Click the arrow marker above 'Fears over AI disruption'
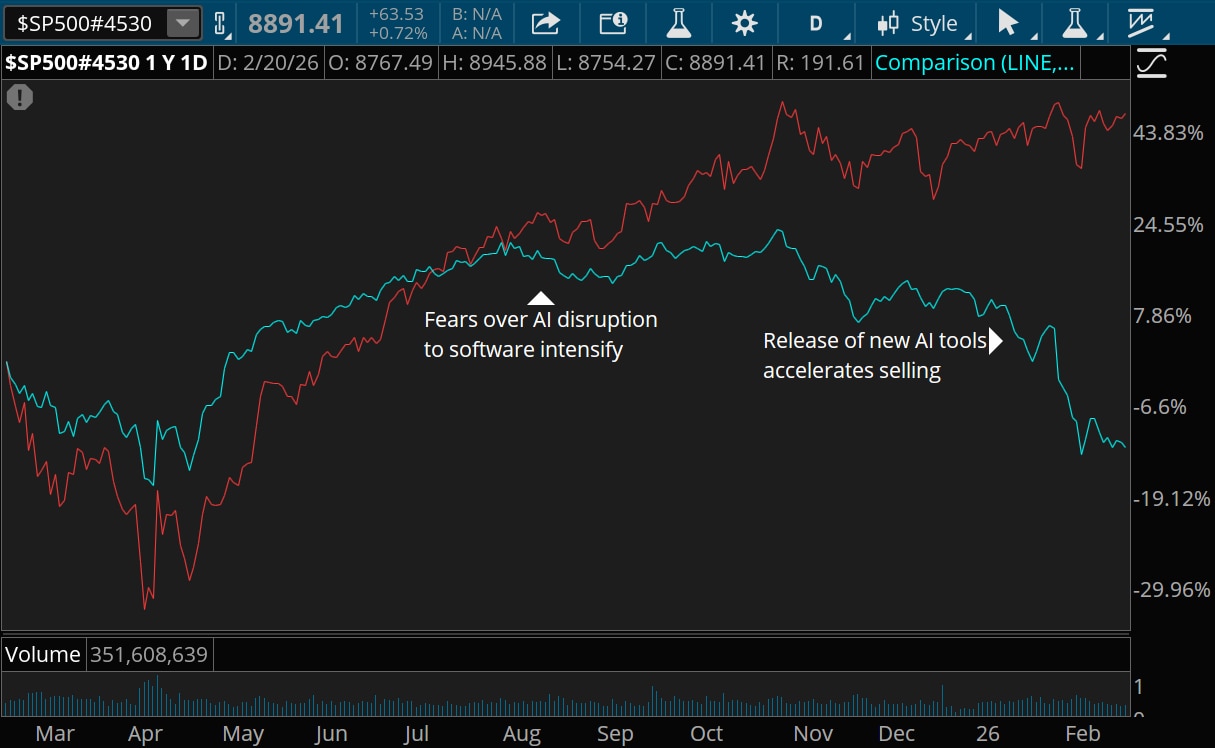Screen dimensions: 1215x748 (x=541, y=297)
